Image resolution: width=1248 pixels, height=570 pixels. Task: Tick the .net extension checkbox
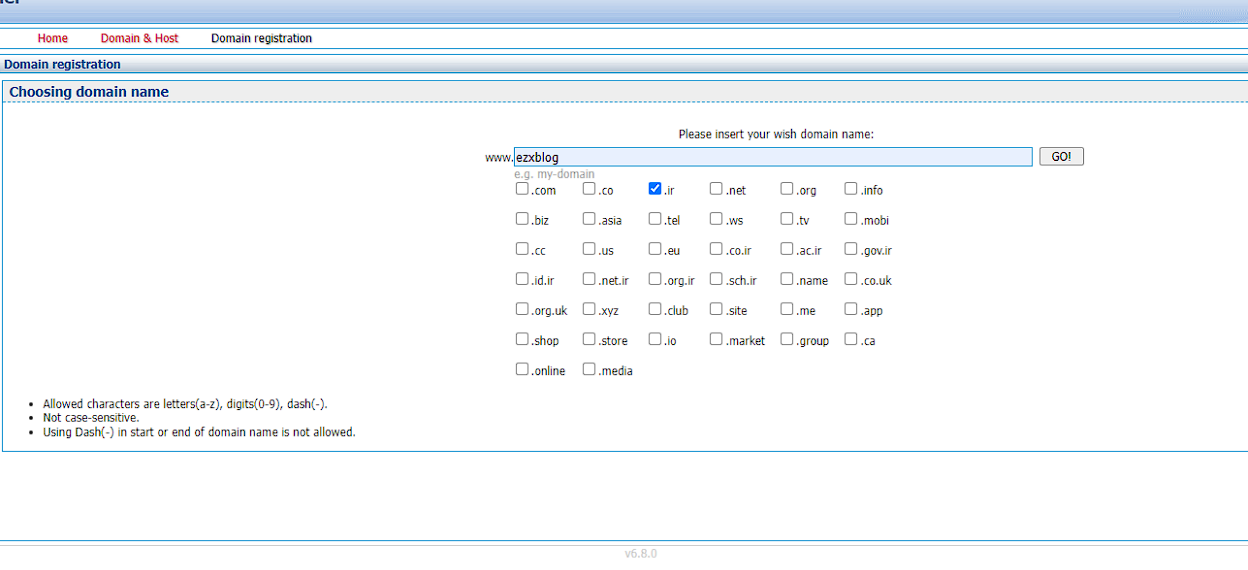(x=717, y=189)
